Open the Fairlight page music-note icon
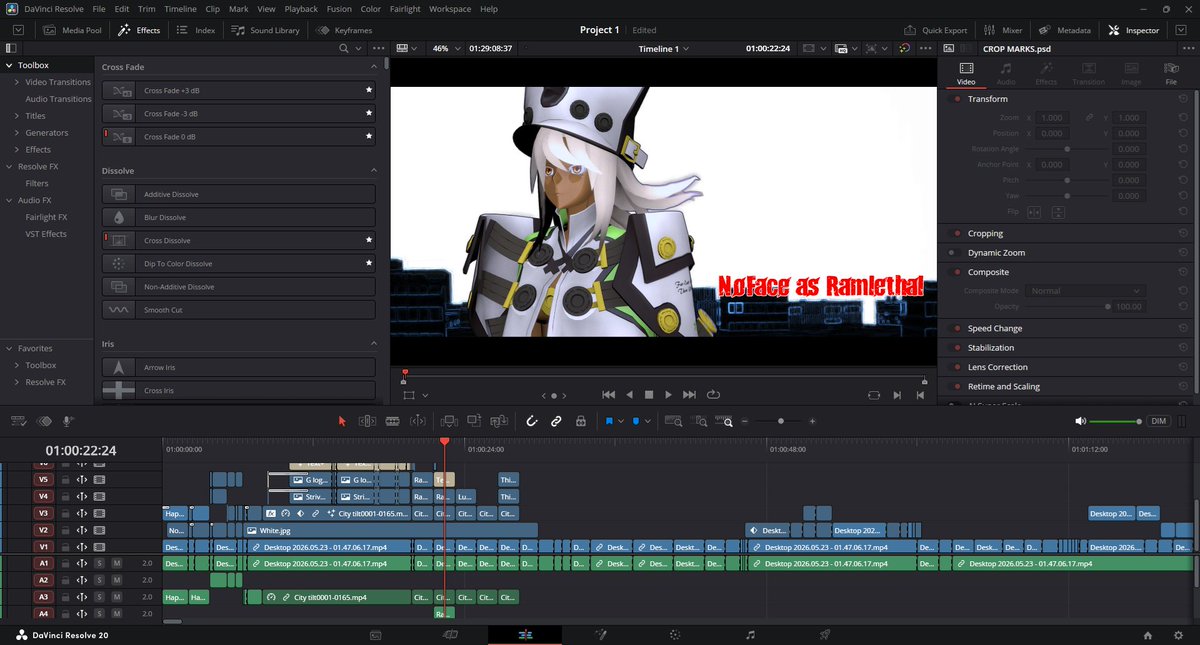This screenshot has height=645, width=1200. tap(750, 634)
